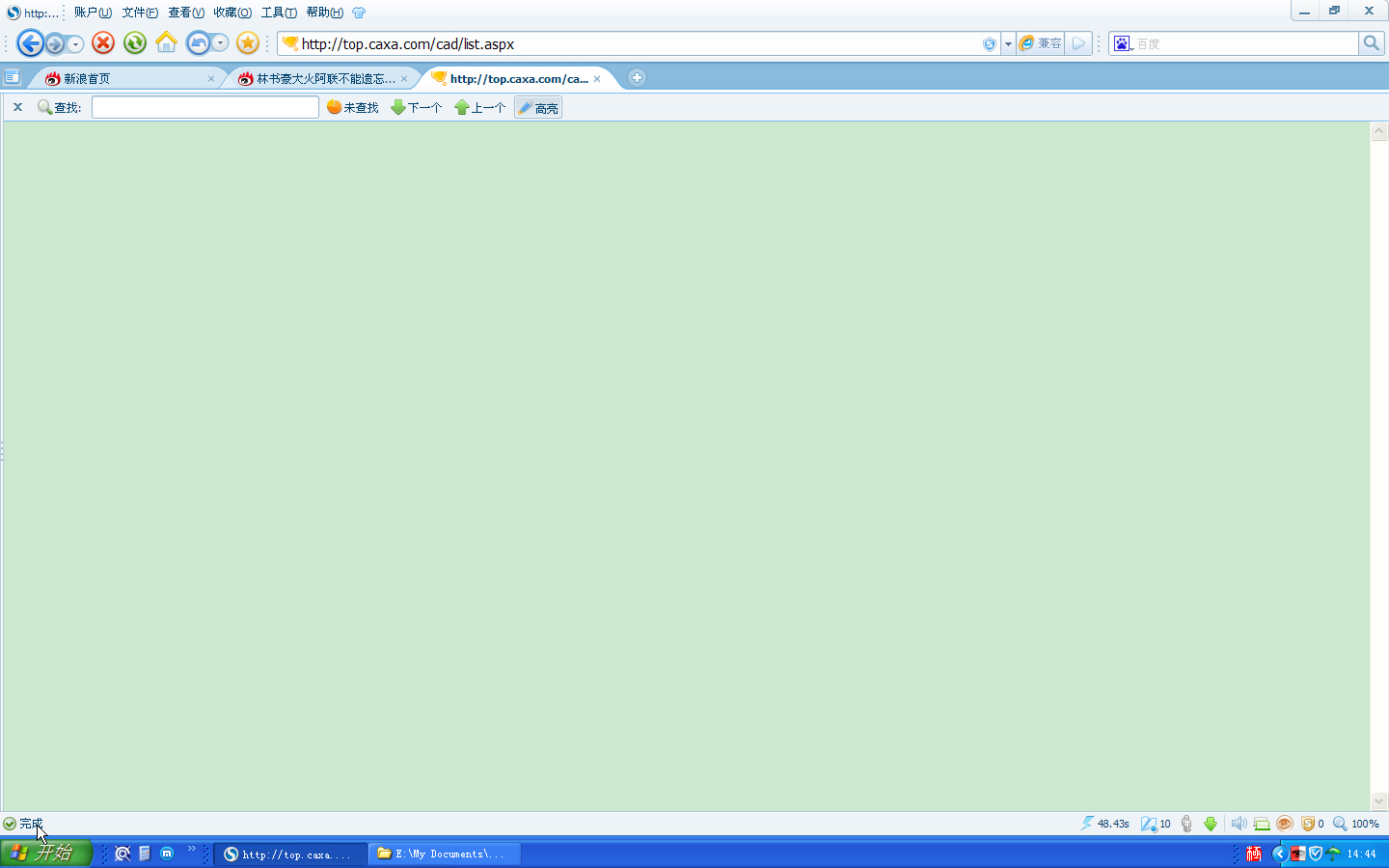Go to the home page icon
Image resolution: width=1389 pixels, height=868 pixels.
pyautogui.click(x=167, y=43)
